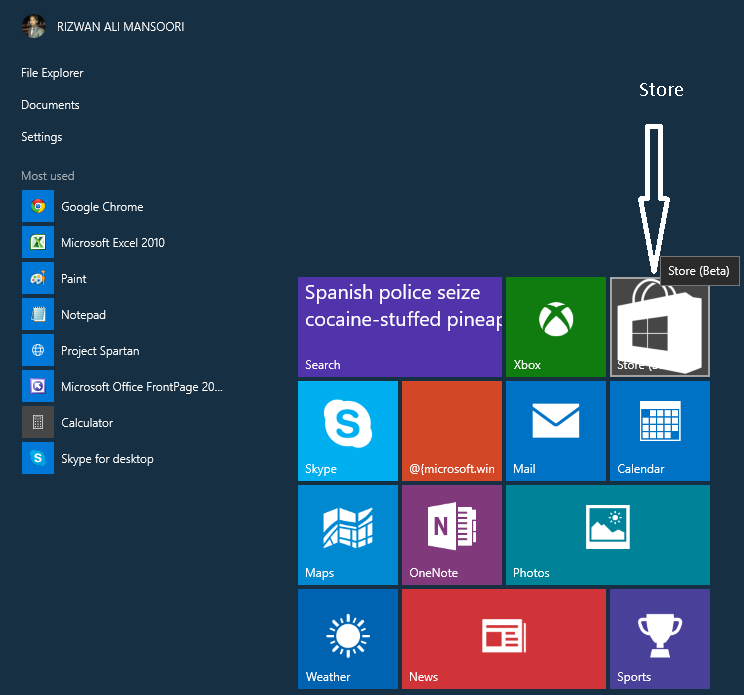Open the Maps tile
The height and width of the screenshot is (695, 744).
[x=348, y=535]
